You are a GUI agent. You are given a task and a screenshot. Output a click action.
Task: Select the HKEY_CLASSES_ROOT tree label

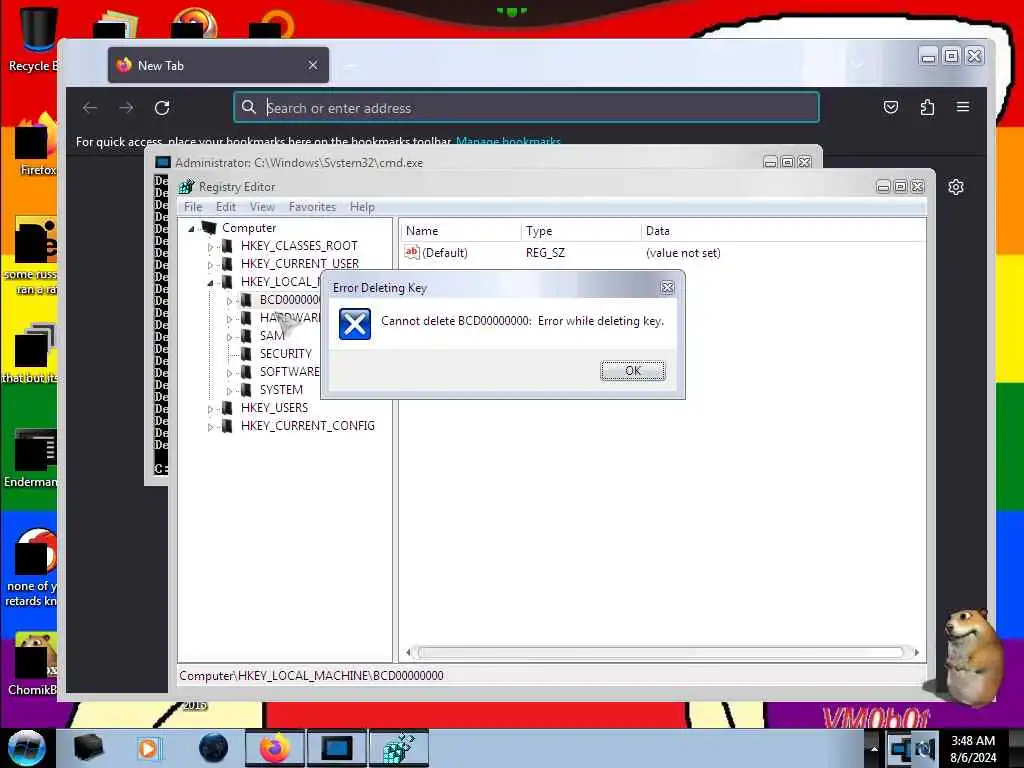(x=299, y=246)
